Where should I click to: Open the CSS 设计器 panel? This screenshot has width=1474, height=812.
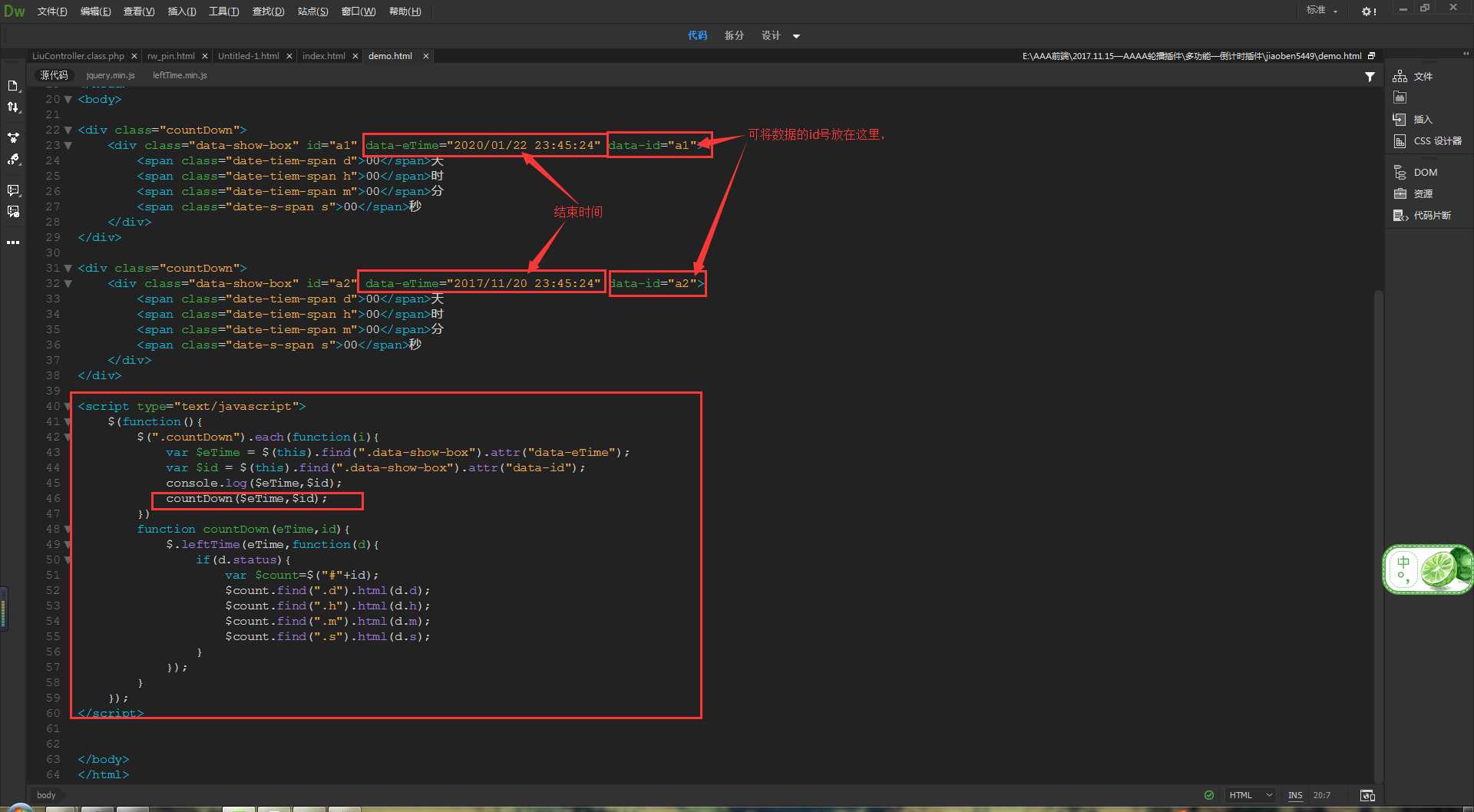[1436, 141]
